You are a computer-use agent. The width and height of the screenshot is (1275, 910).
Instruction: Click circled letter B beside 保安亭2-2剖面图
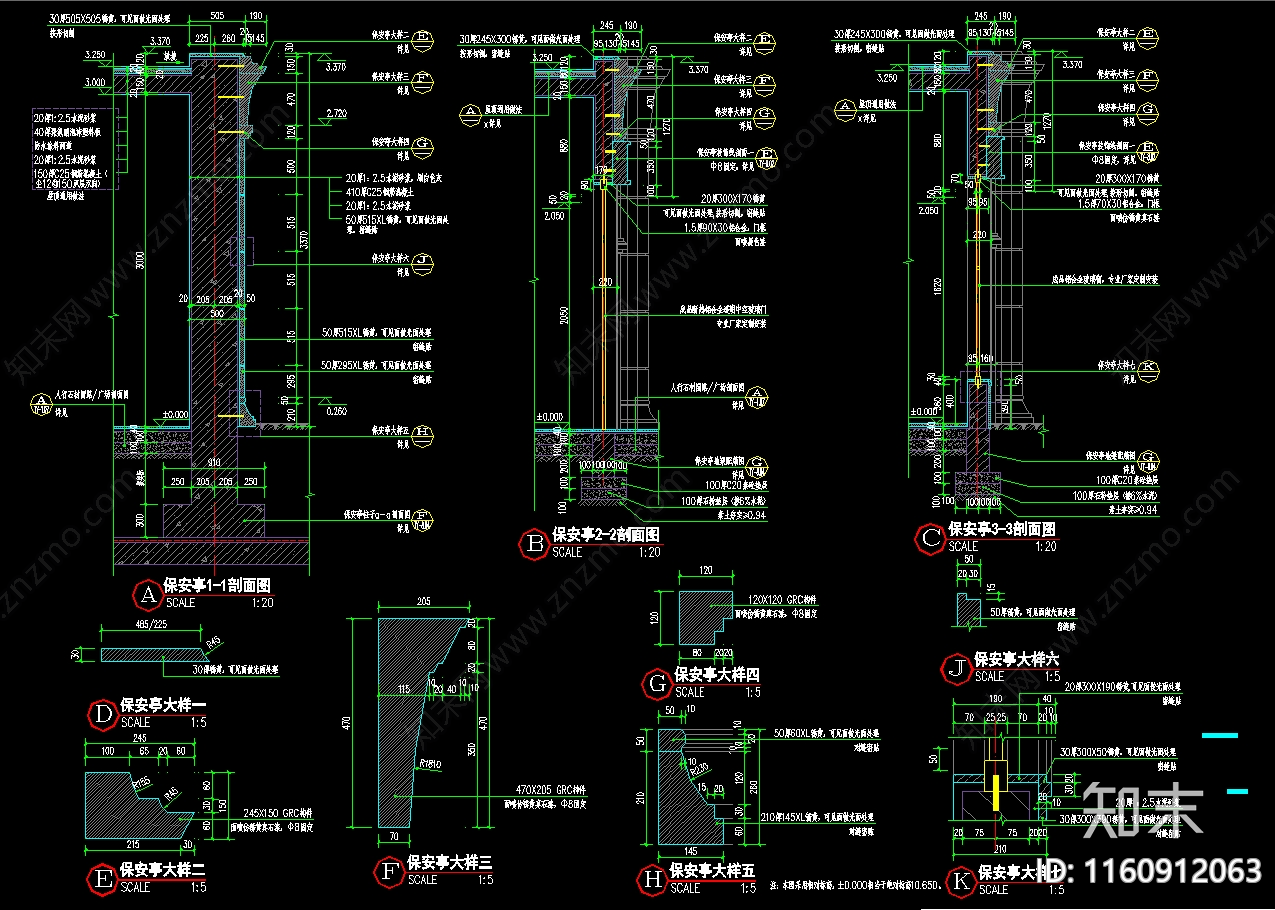click(534, 544)
